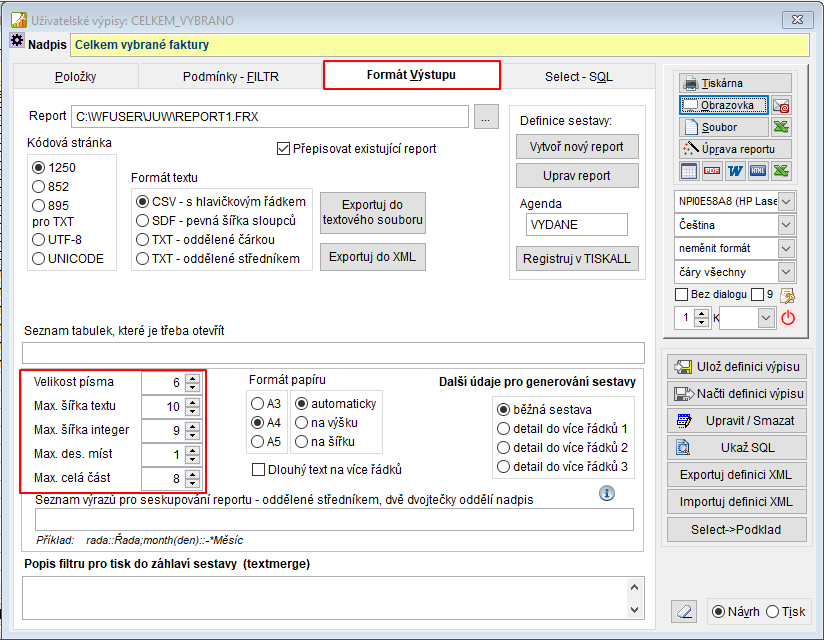Select UNICODE encoding
The height and width of the screenshot is (640, 824).
[x=38, y=259]
